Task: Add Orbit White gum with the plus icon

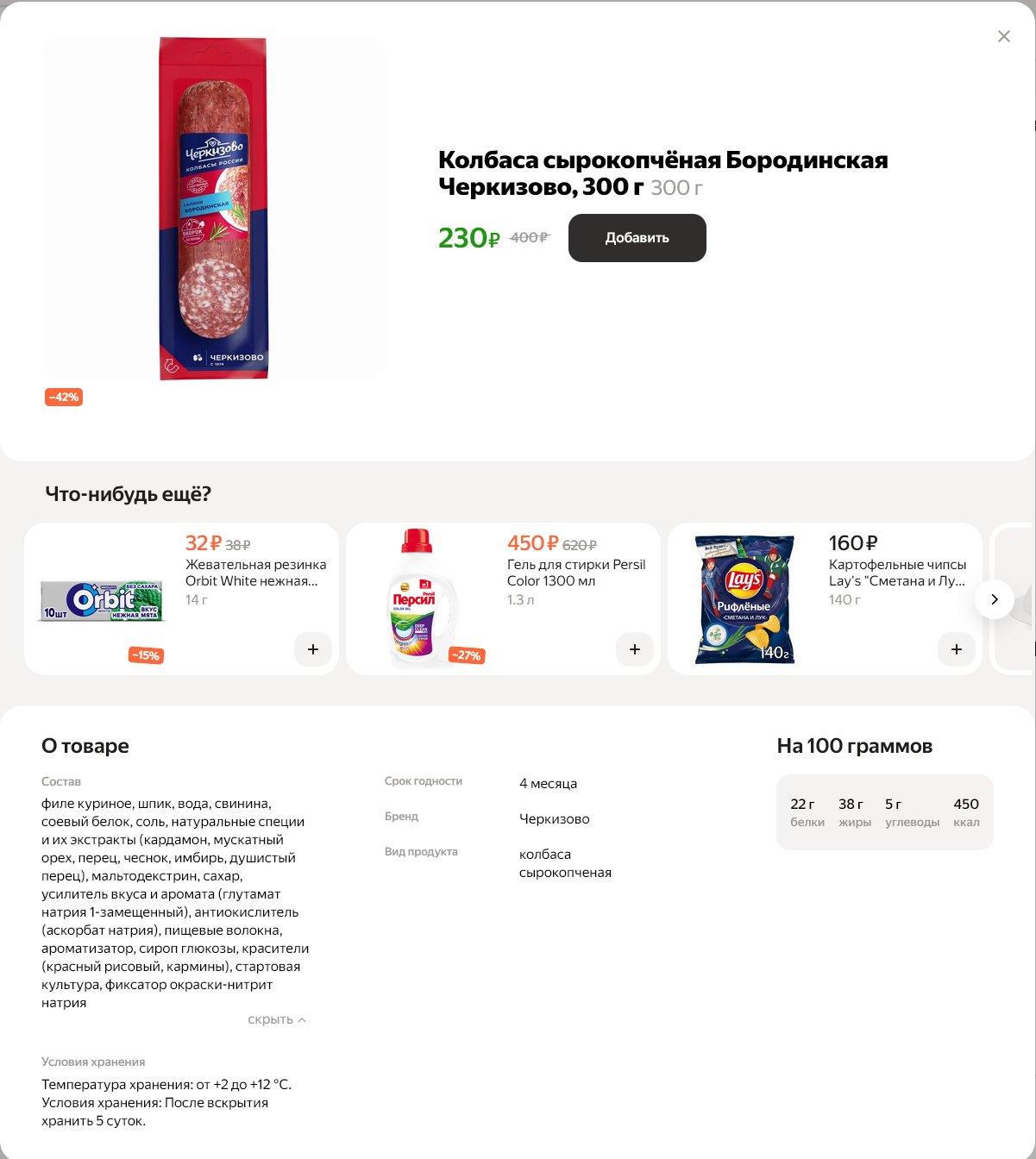Action: pos(313,649)
